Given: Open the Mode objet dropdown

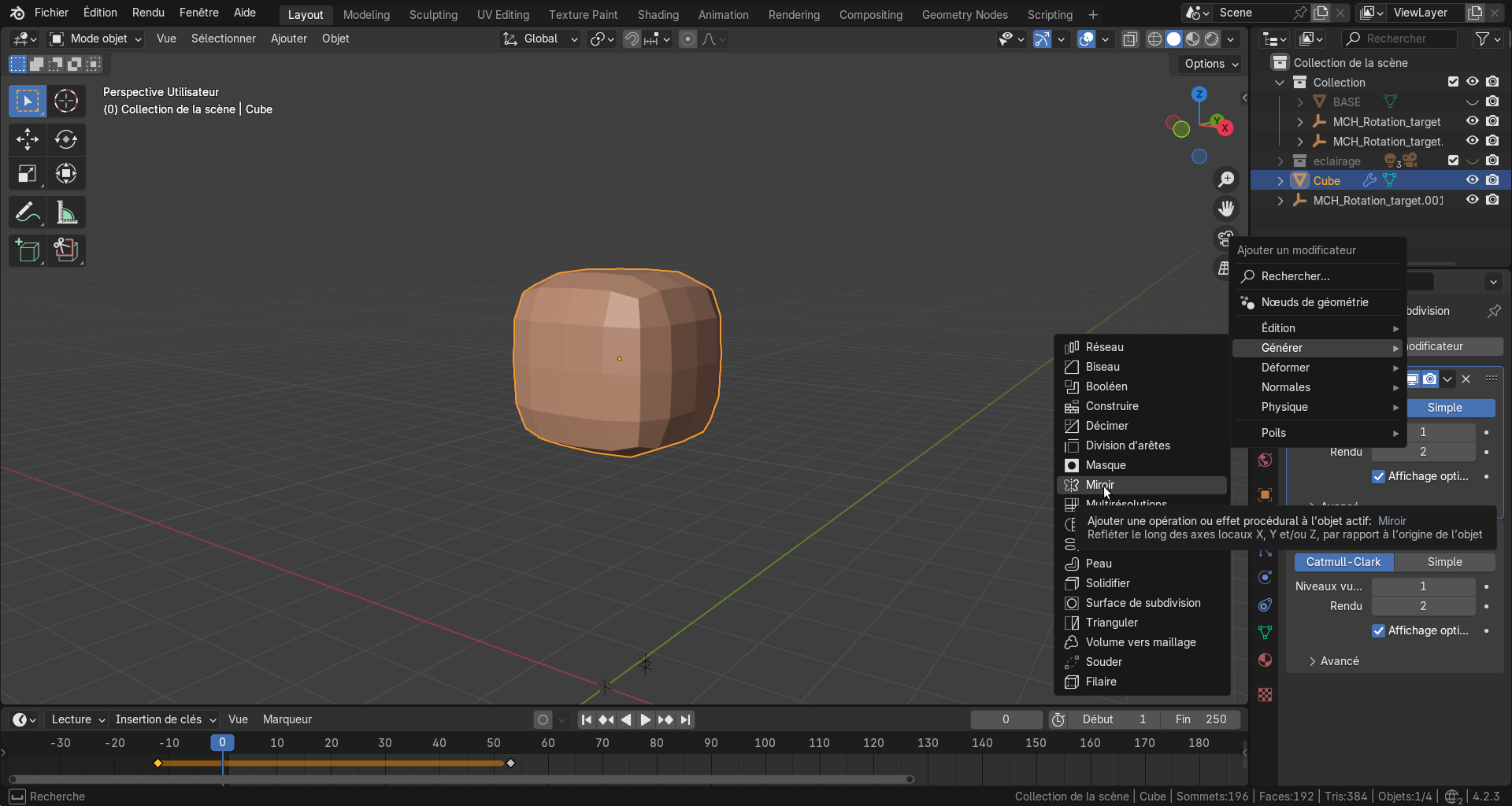Looking at the screenshot, I should pos(96,39).
